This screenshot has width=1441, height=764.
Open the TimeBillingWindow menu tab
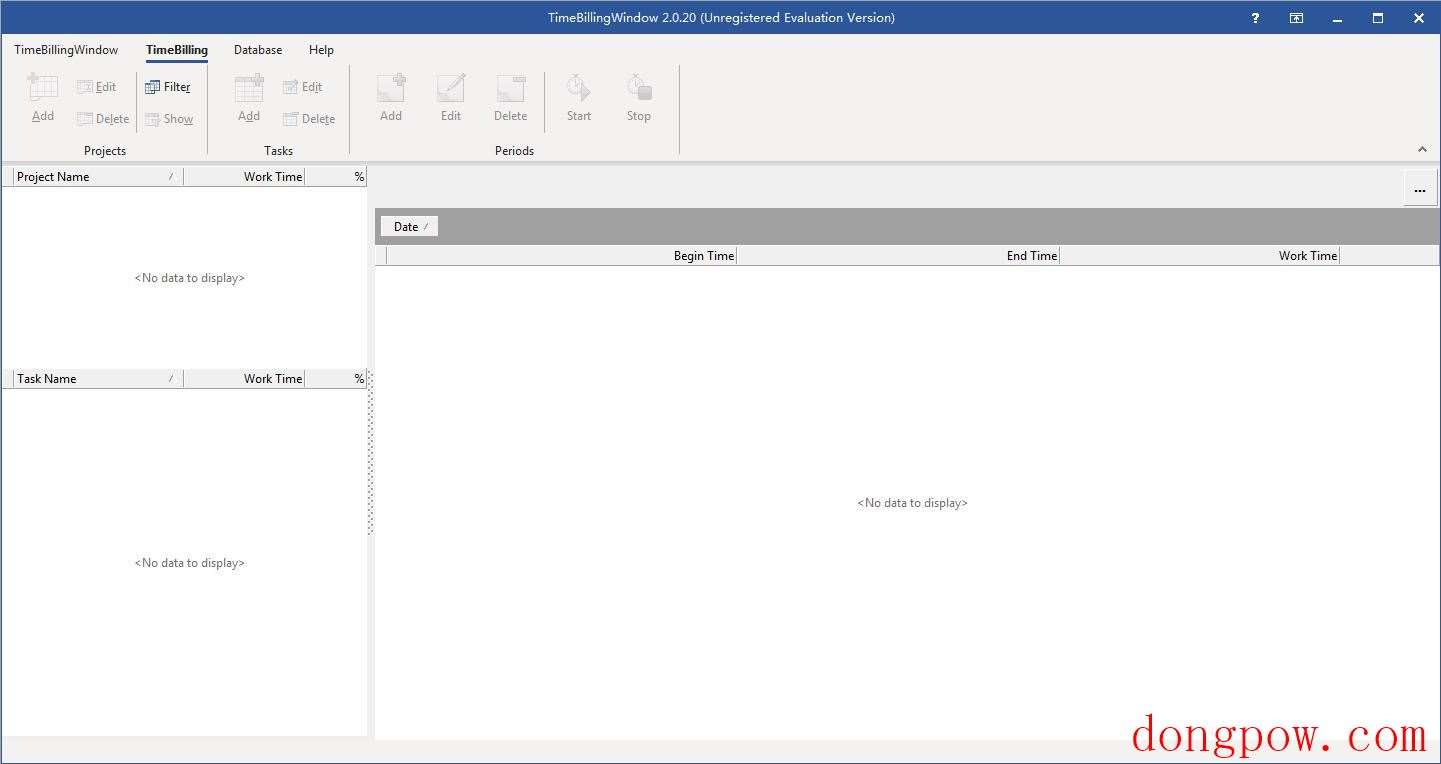(66, 50)
